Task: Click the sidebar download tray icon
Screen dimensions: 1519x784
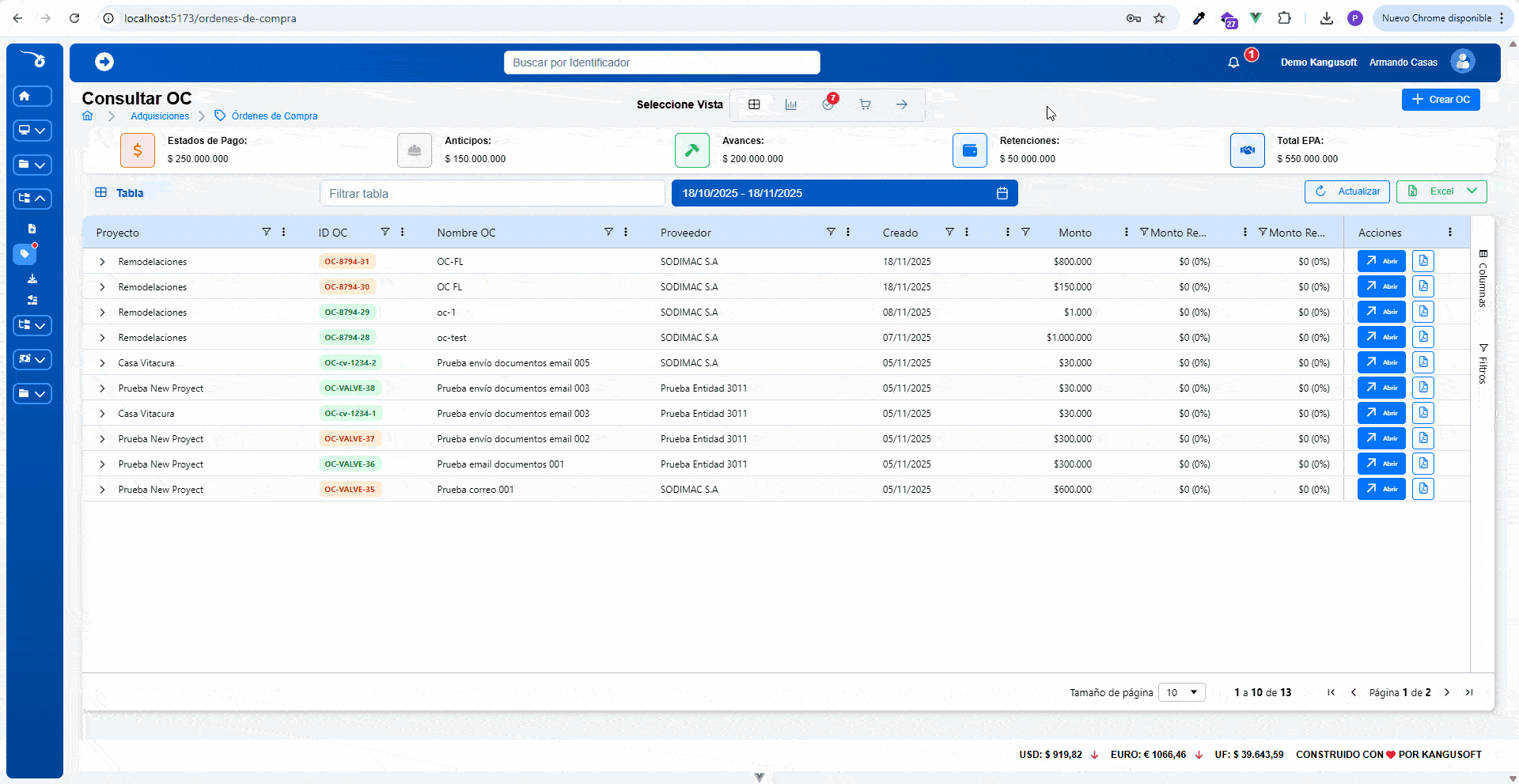Action: [x=32, y=278]
